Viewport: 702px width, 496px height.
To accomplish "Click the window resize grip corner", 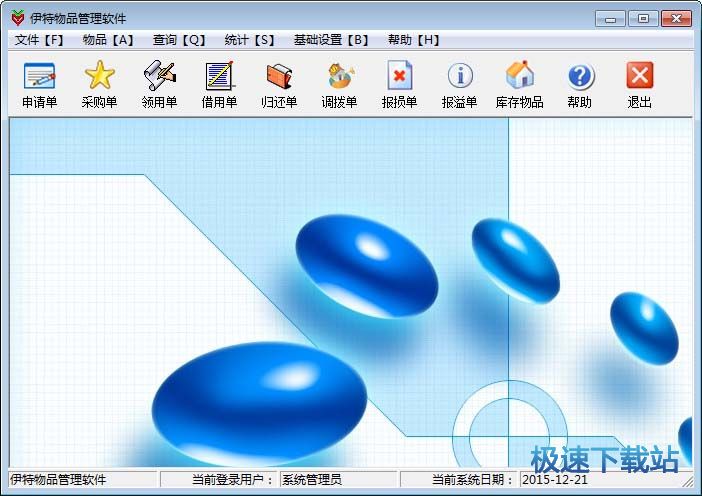I will pos(687,482).
